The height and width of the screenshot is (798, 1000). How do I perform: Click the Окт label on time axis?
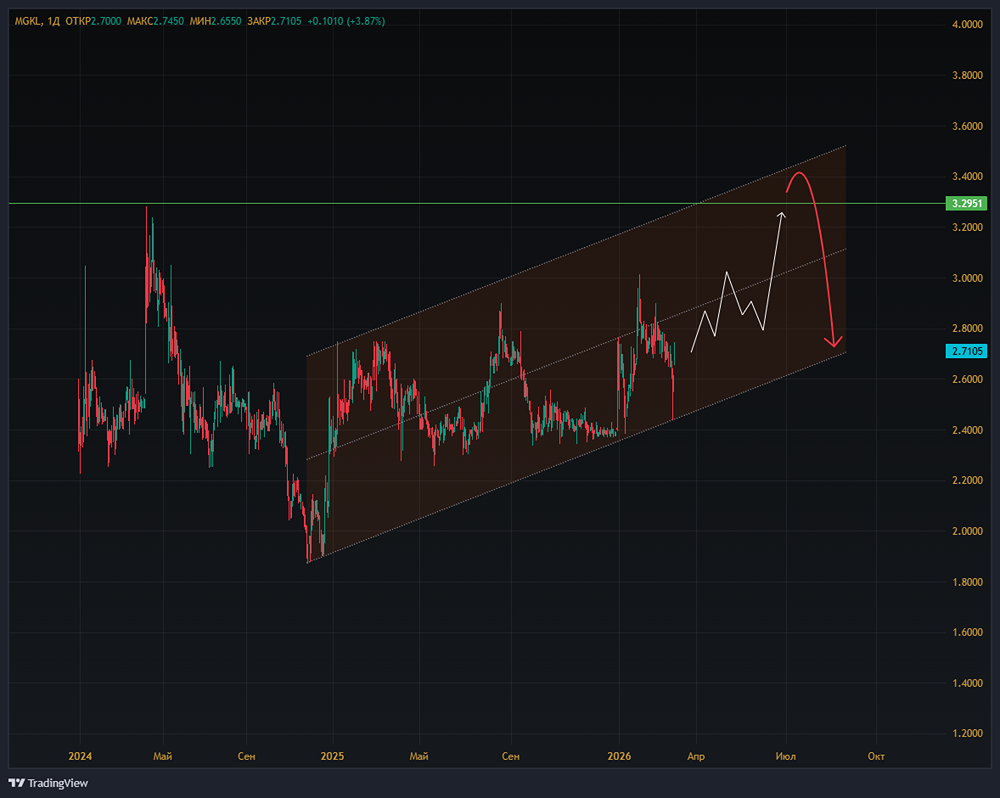(x=876, y=756)
